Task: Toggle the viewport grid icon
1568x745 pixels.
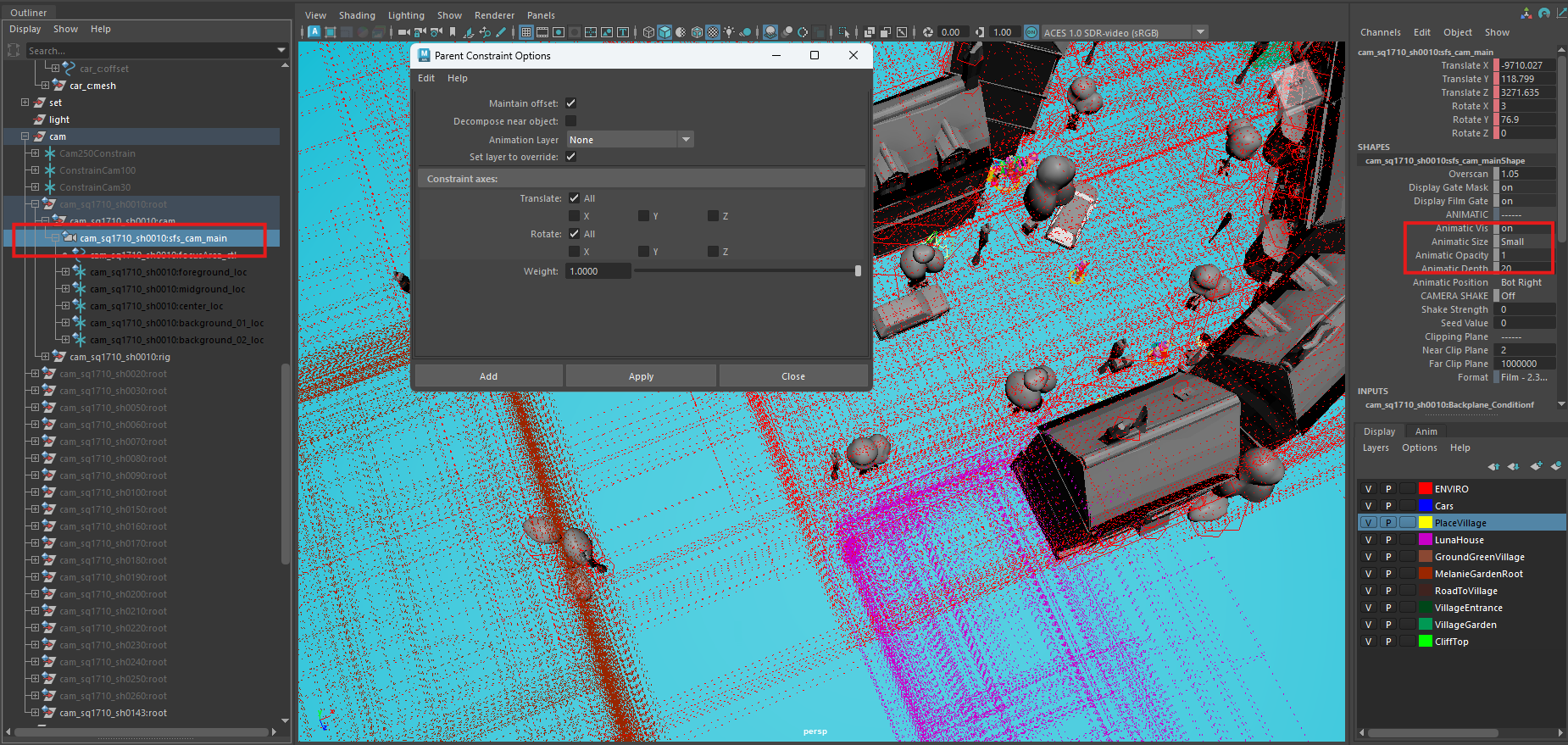Action: [526, 32]
